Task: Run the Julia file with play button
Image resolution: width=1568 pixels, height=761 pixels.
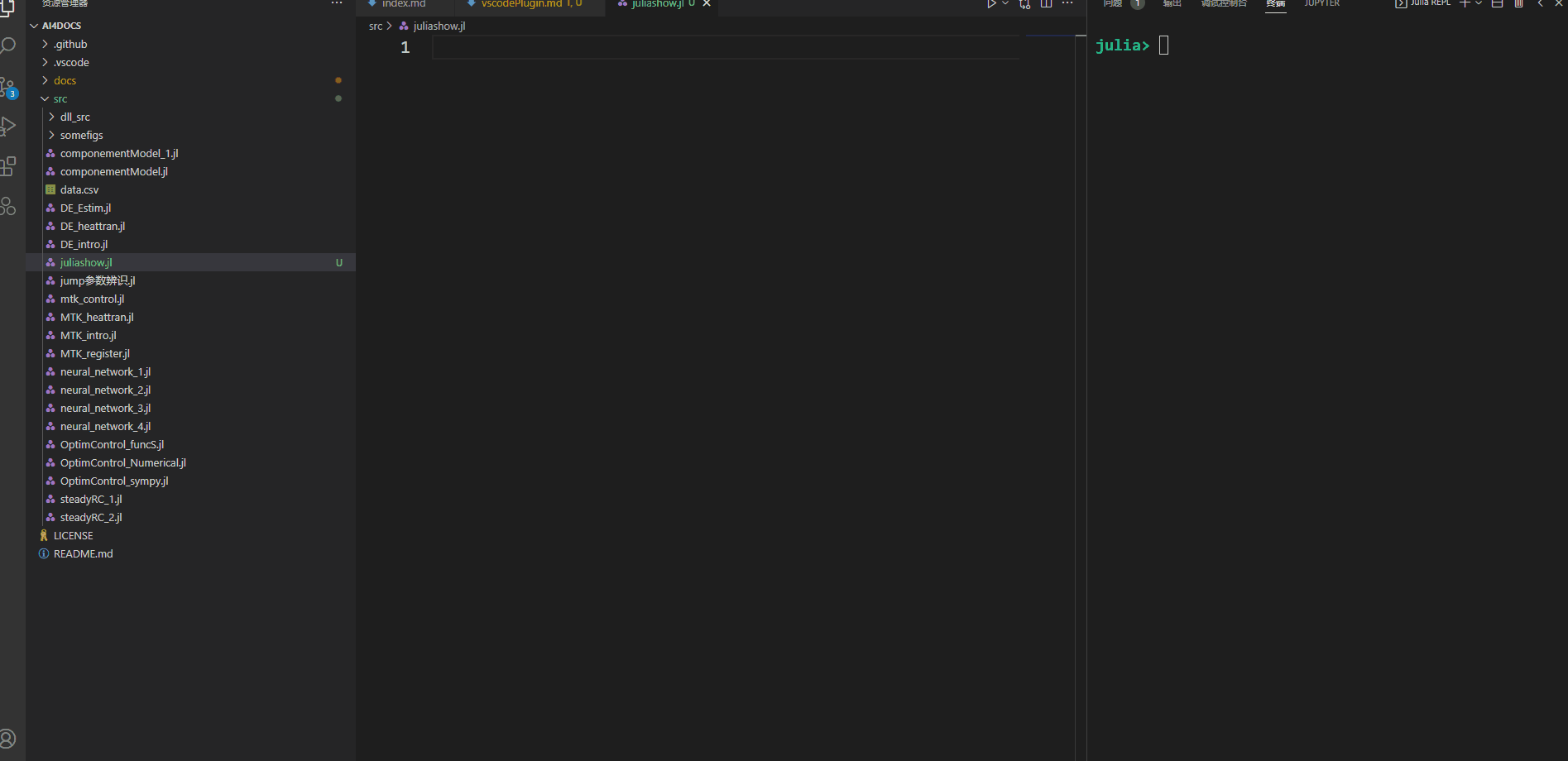Action: pyautogui.click(x=990, y=4)
